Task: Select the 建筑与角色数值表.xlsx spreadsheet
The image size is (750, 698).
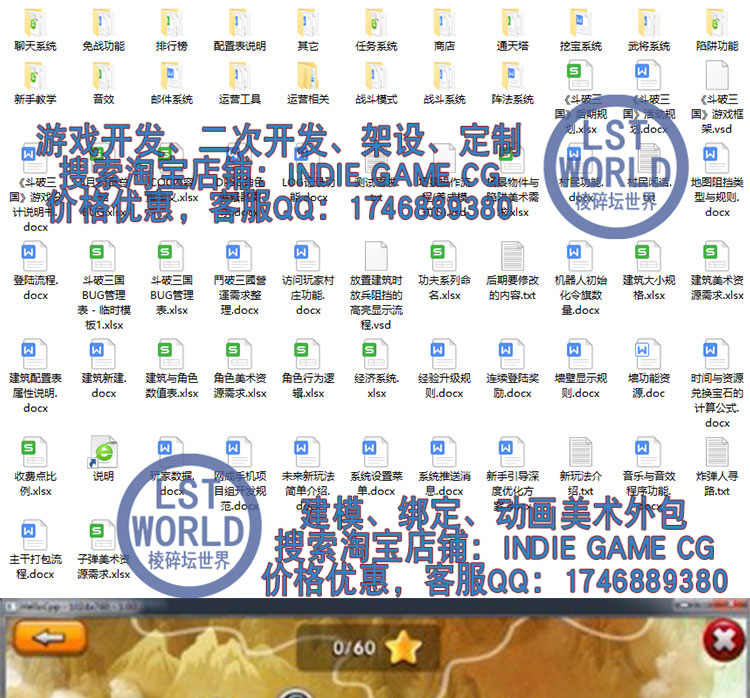Action: pyautogui.click(x=171, y=369)
